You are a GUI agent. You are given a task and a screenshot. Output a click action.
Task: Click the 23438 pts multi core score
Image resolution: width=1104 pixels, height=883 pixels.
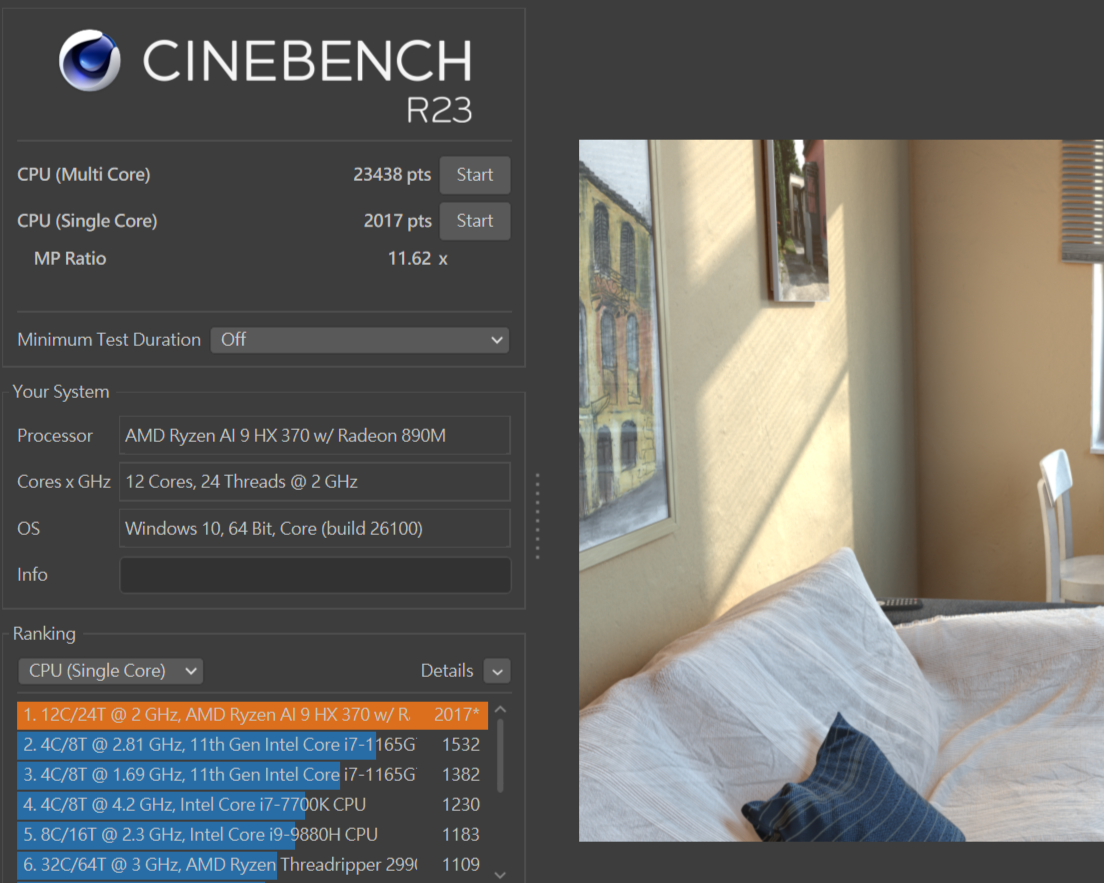tap(391, 175)
